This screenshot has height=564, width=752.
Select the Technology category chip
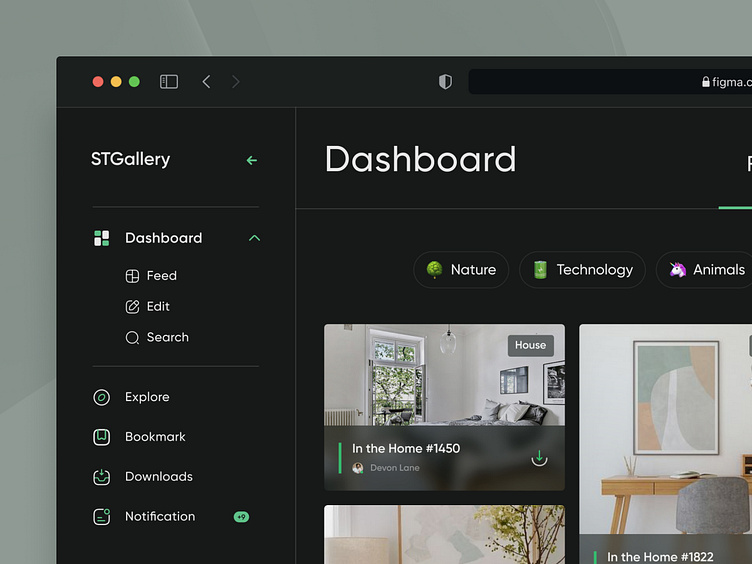pos(582,270)
